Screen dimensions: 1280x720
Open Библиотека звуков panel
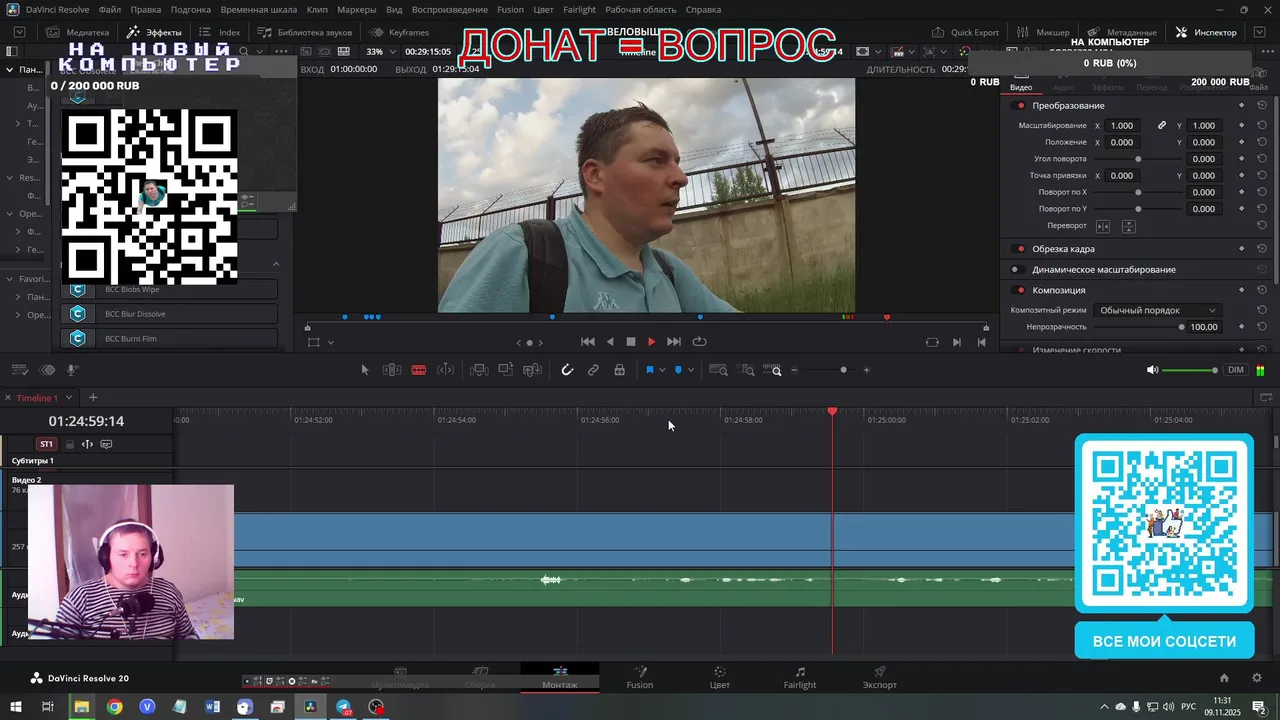(x=305, y=33)
